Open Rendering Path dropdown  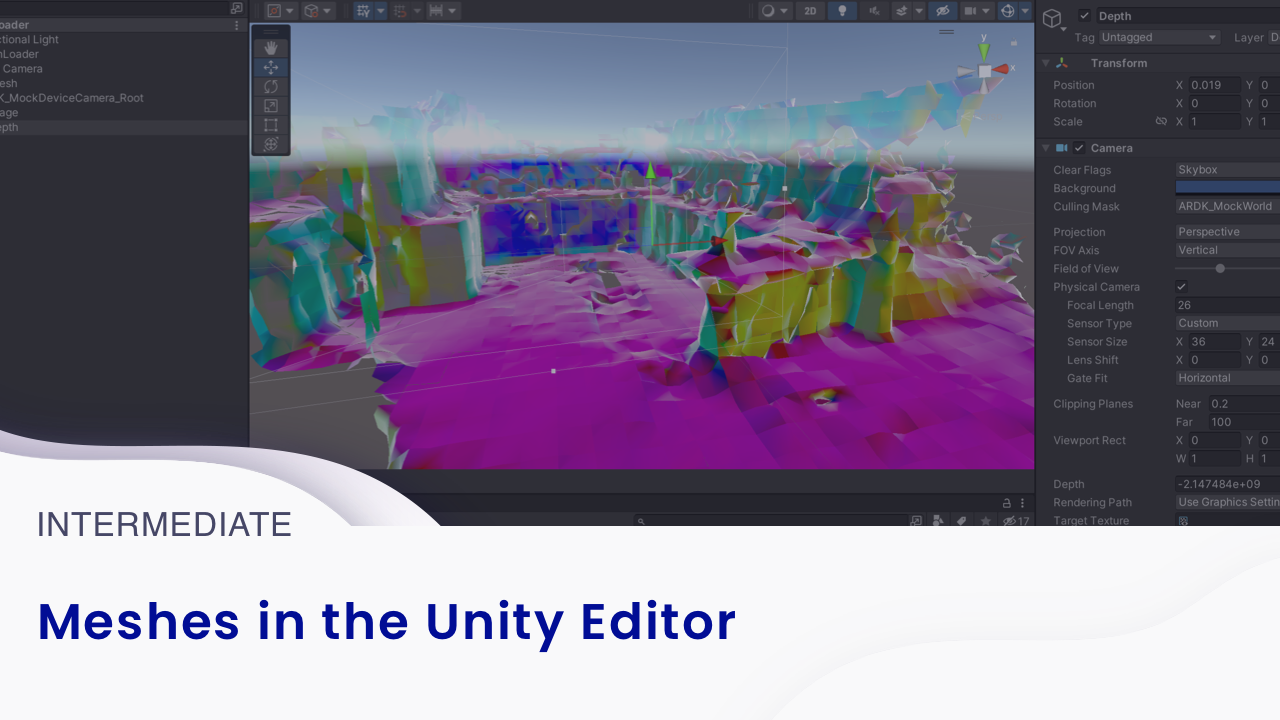coord(1227,502)
